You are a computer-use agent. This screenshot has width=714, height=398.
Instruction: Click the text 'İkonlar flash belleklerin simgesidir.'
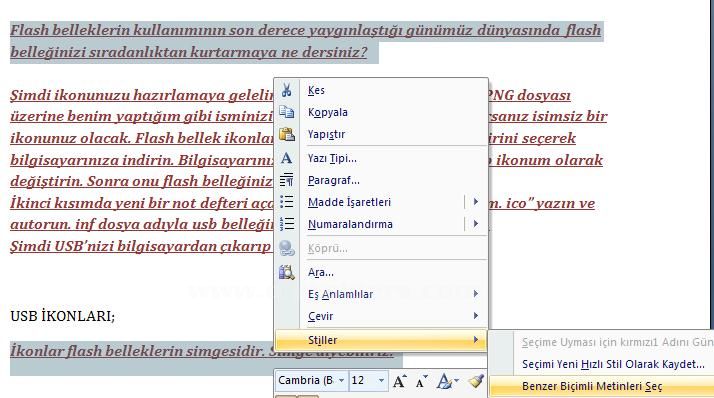click(x=137, y=351)
